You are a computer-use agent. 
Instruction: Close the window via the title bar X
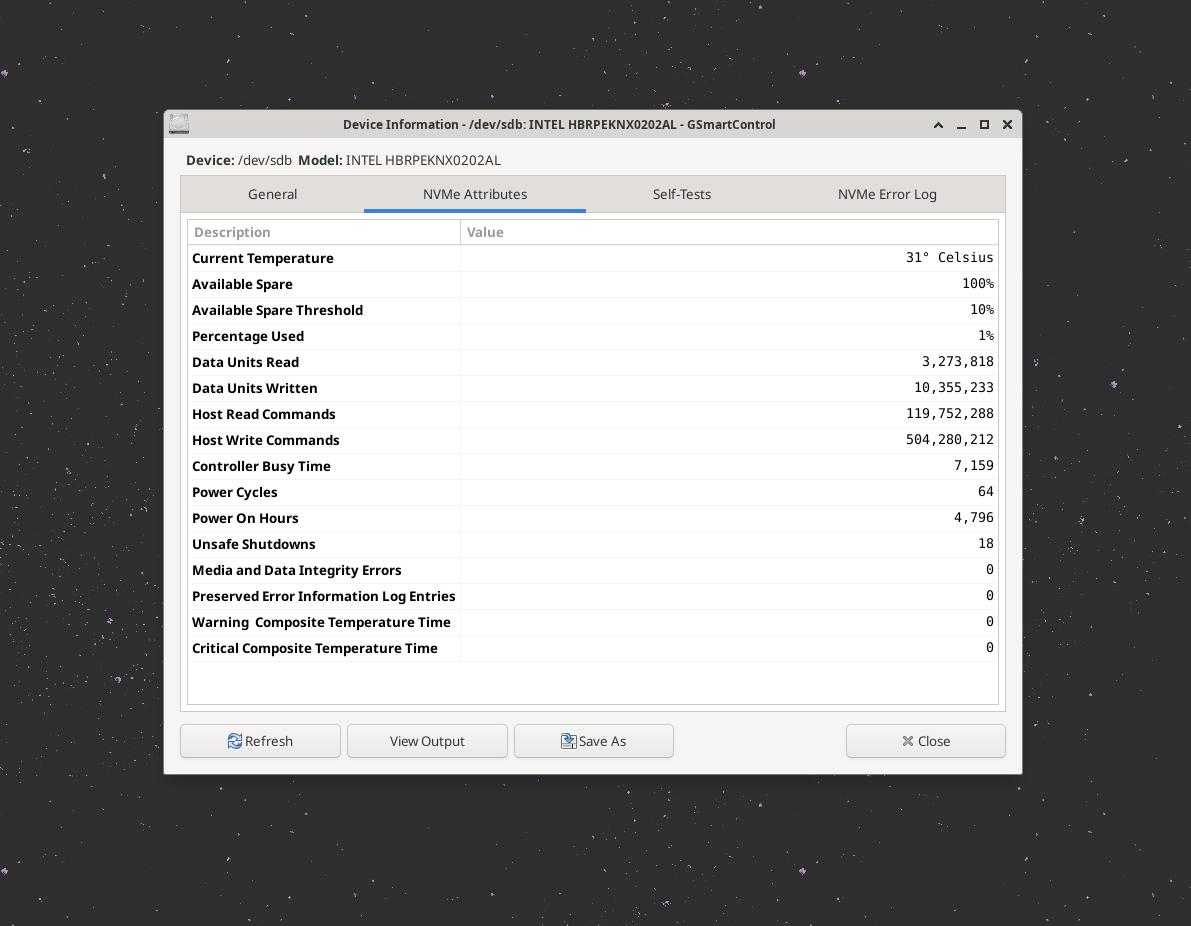pyautogui.click(x=1007, y=125)
